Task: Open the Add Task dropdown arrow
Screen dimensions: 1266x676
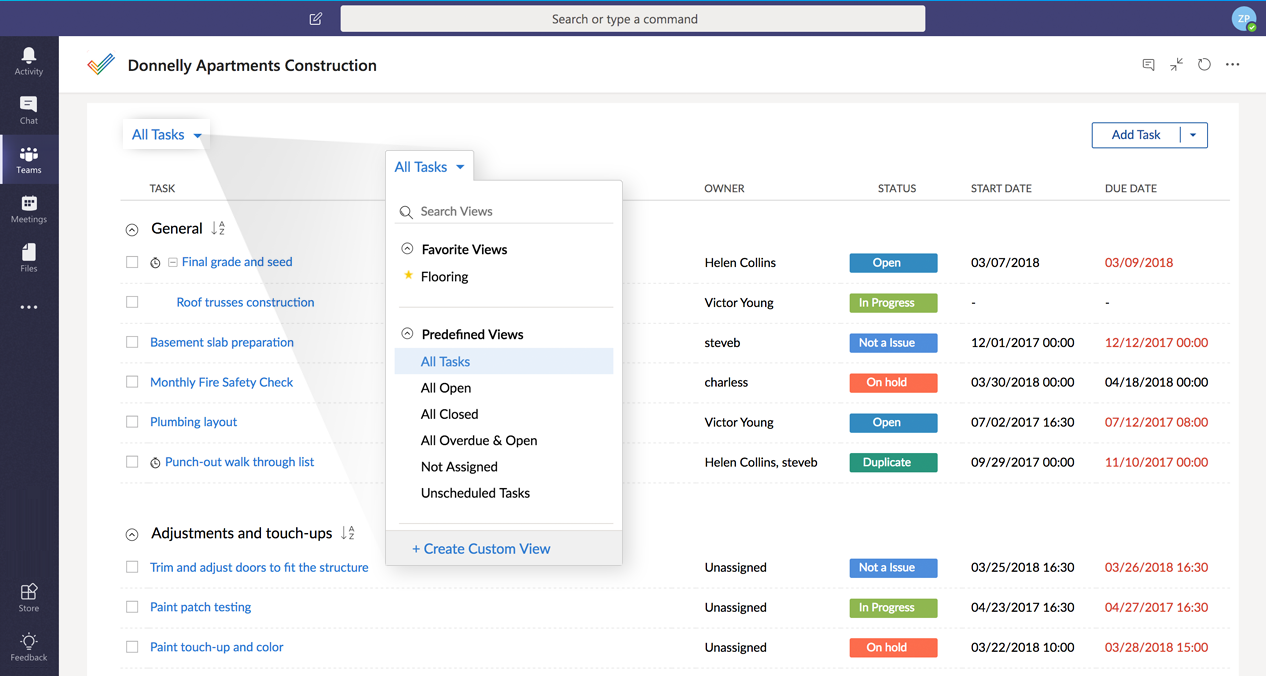Action: [x=1193, y=135]
